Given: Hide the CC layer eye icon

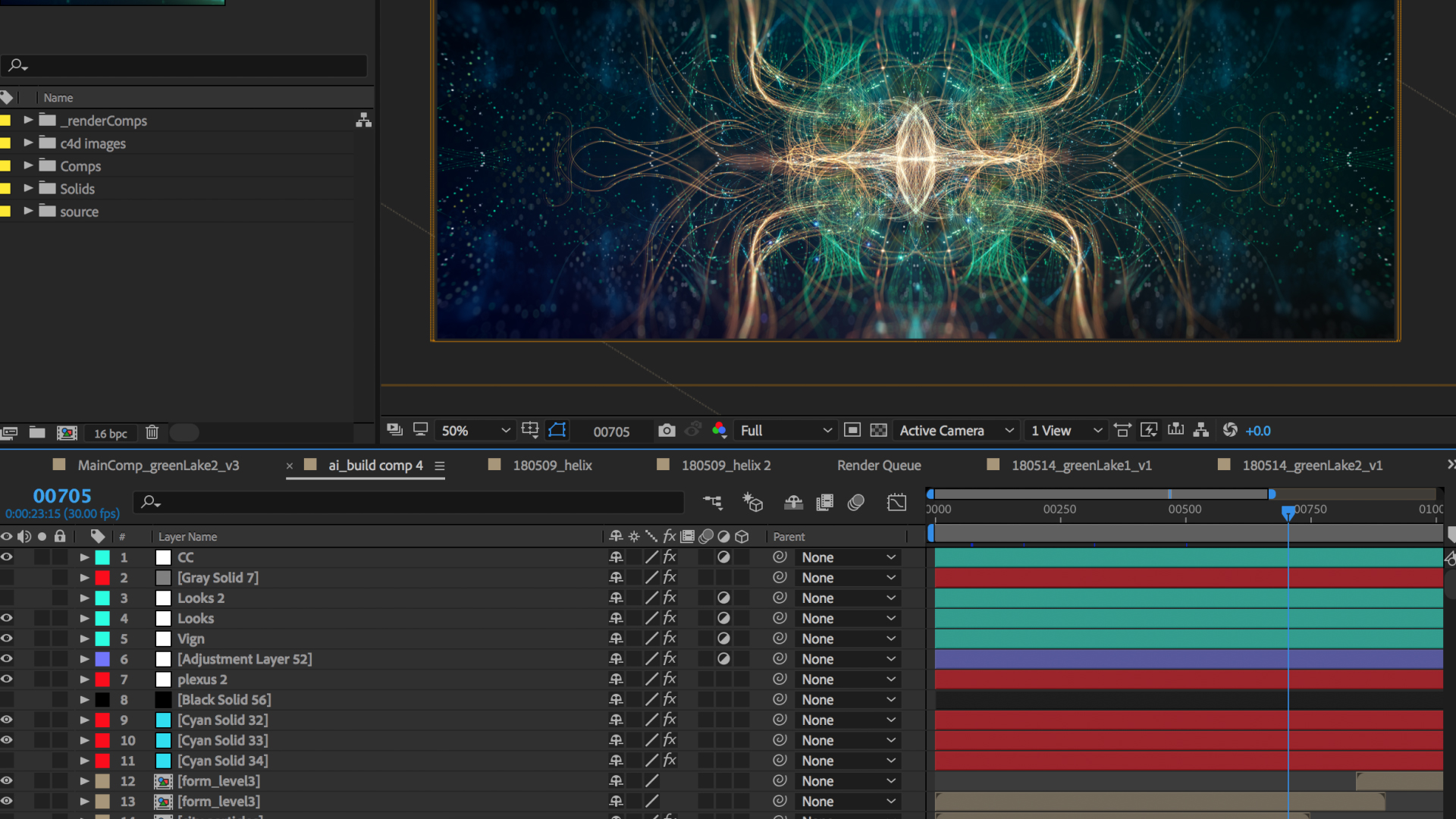Looking at the screenshot, I should pos(7,557).
